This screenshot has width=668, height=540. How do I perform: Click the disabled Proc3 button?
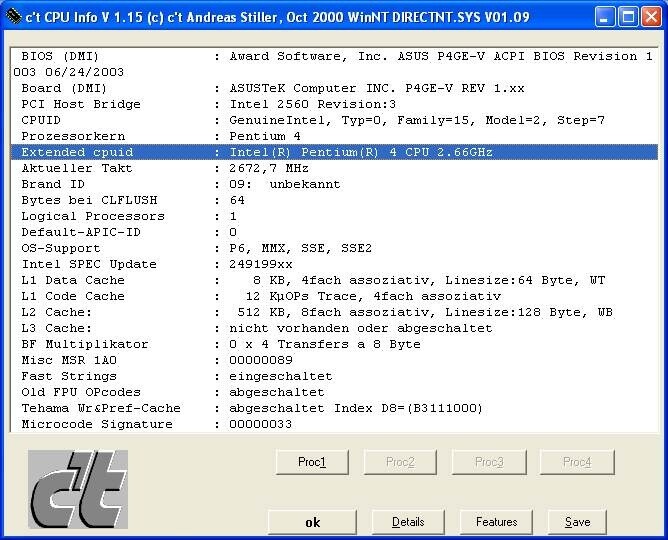pyautogui.click(x=489, y=462)
